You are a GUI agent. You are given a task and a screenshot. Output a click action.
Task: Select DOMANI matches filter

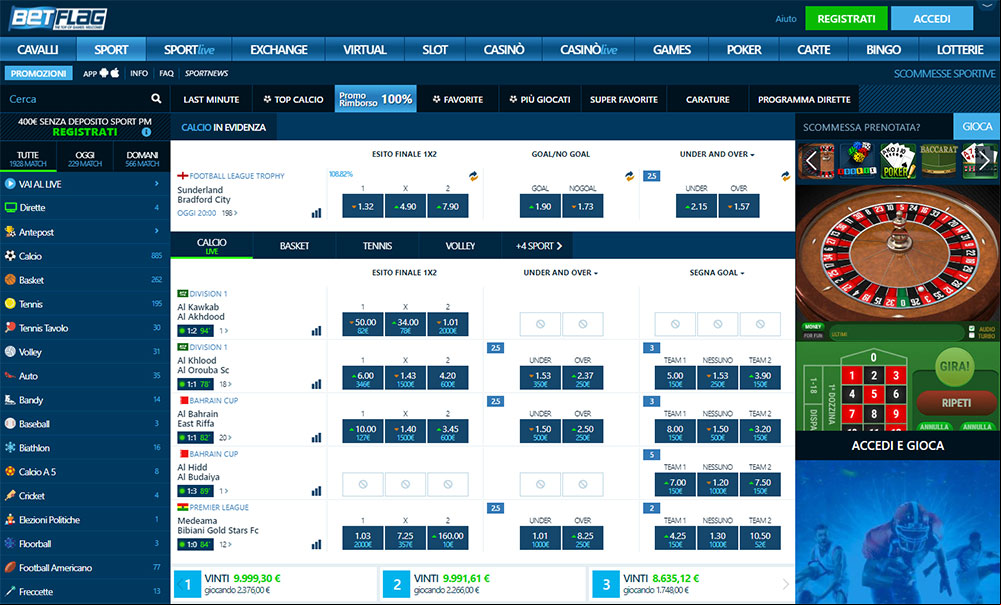(142, 158)
